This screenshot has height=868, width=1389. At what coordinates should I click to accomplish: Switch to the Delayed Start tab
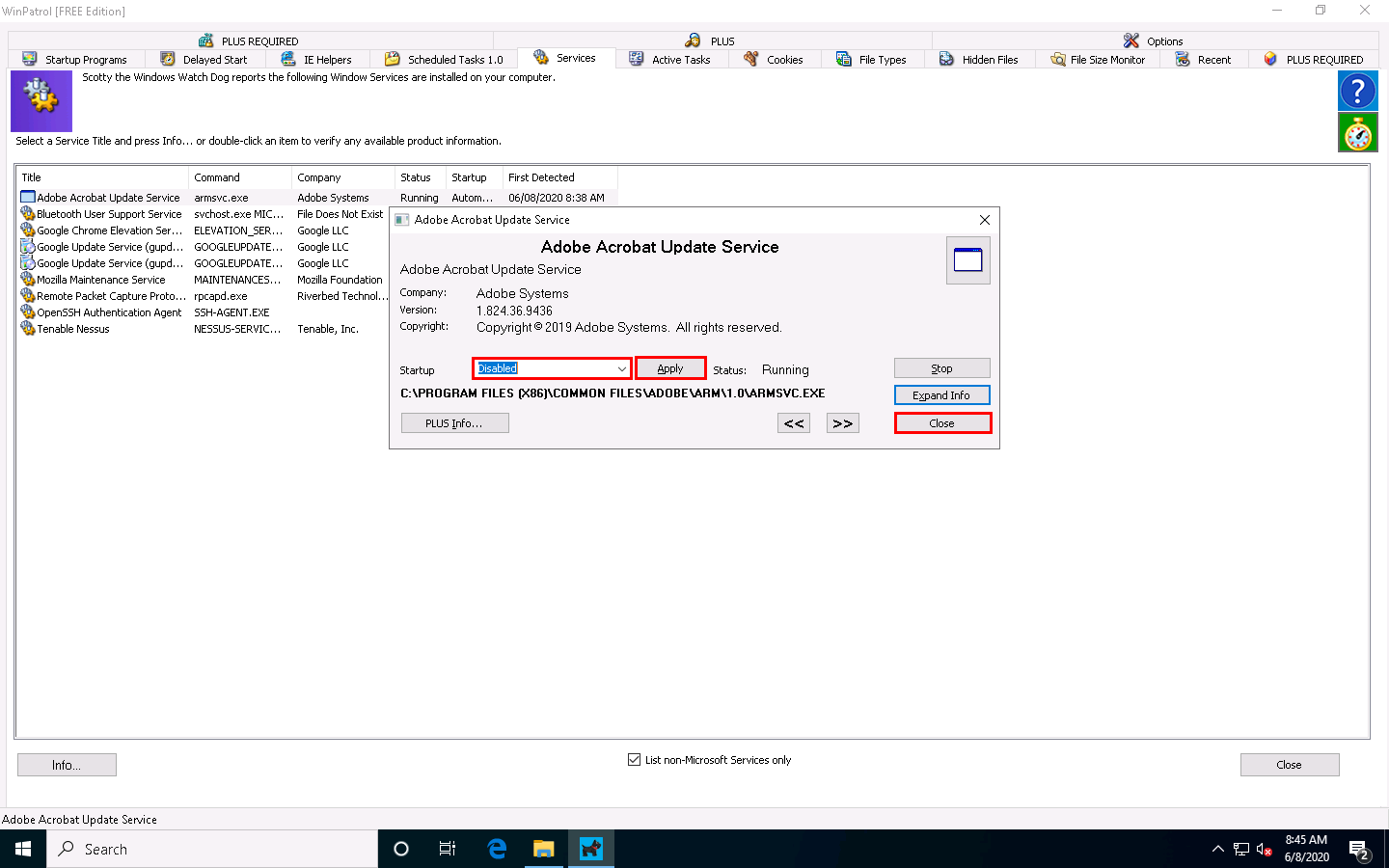[204, 60]
